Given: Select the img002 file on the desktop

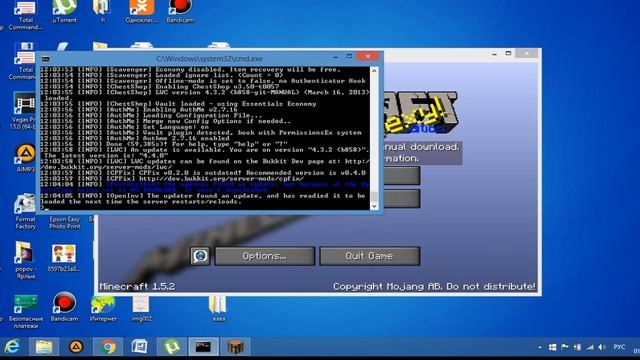Looking at the screenshot, I should [141, 308].
